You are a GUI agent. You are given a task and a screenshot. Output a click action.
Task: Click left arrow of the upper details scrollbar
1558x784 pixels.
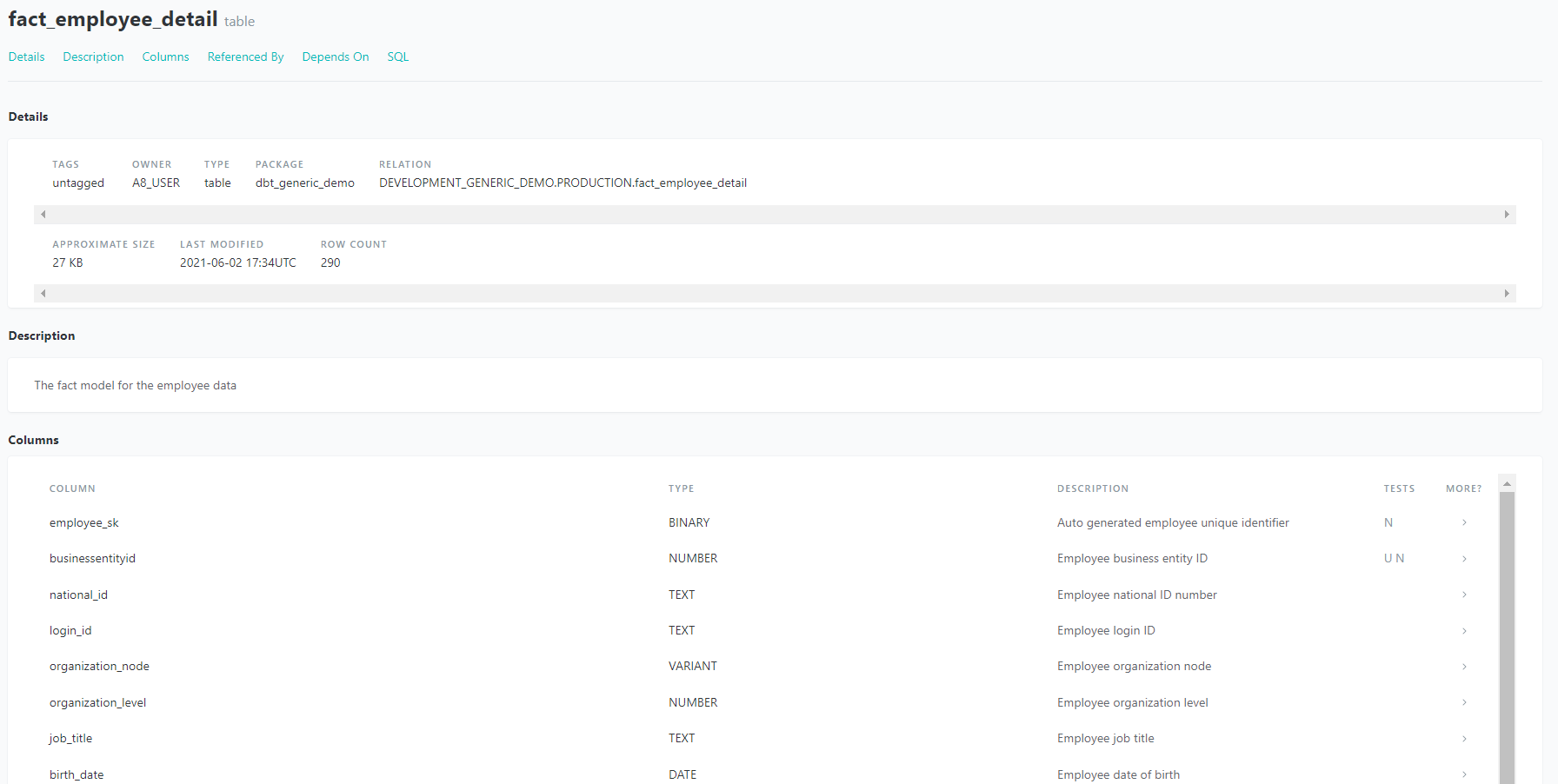(x=43, y=215)
